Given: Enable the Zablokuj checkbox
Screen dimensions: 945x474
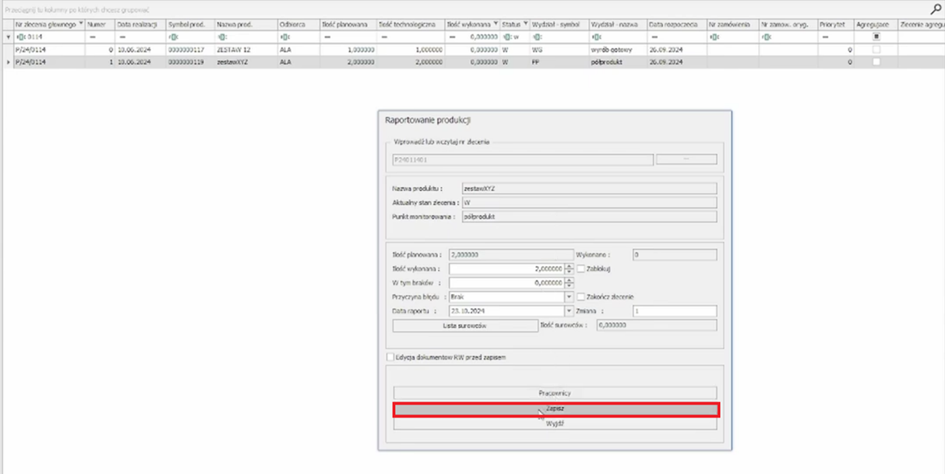Looking at the screenshot, I should coord(580,268).
